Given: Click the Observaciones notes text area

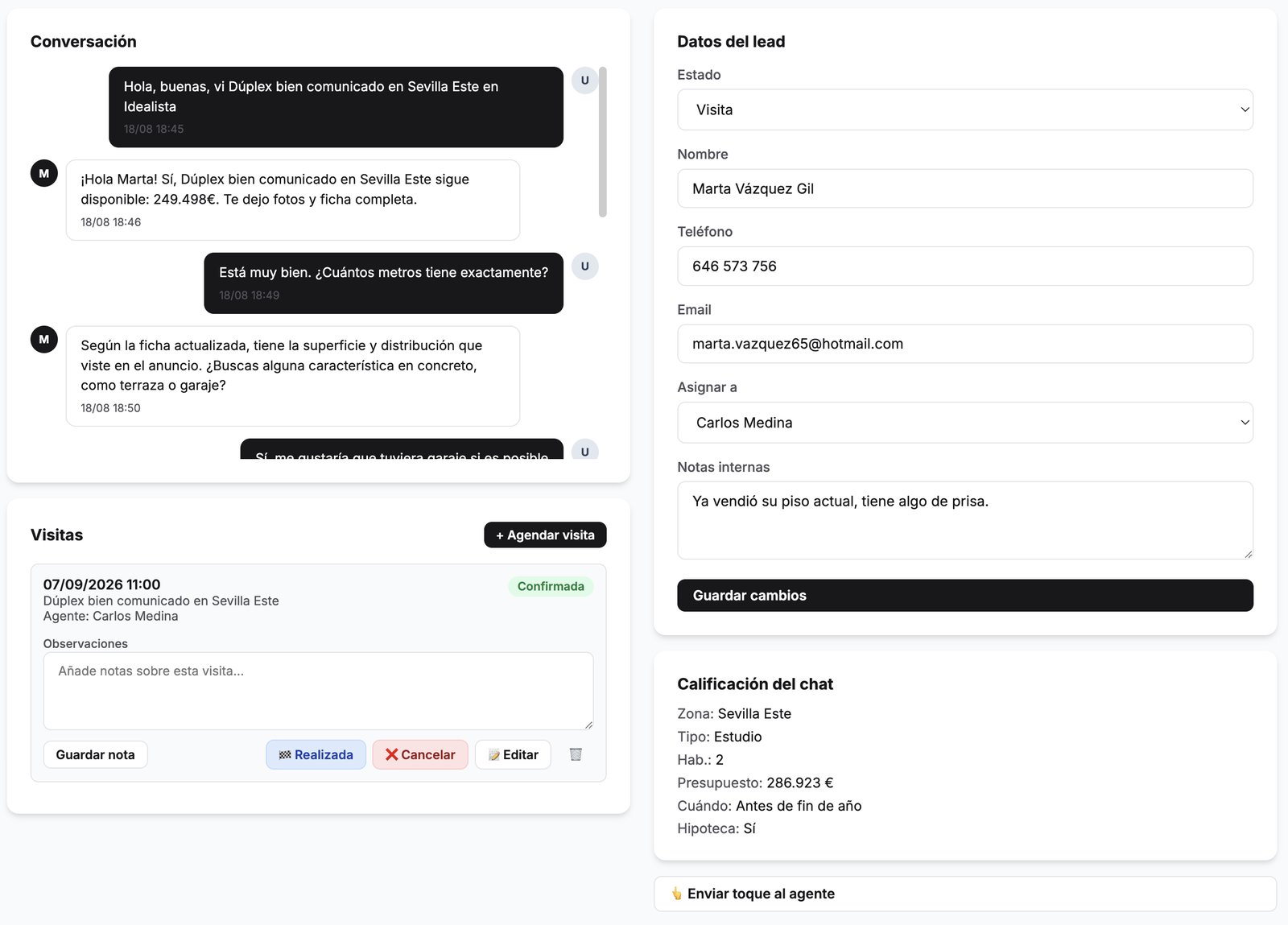Looking at the screenshot, I should click(x=318, y=691).
